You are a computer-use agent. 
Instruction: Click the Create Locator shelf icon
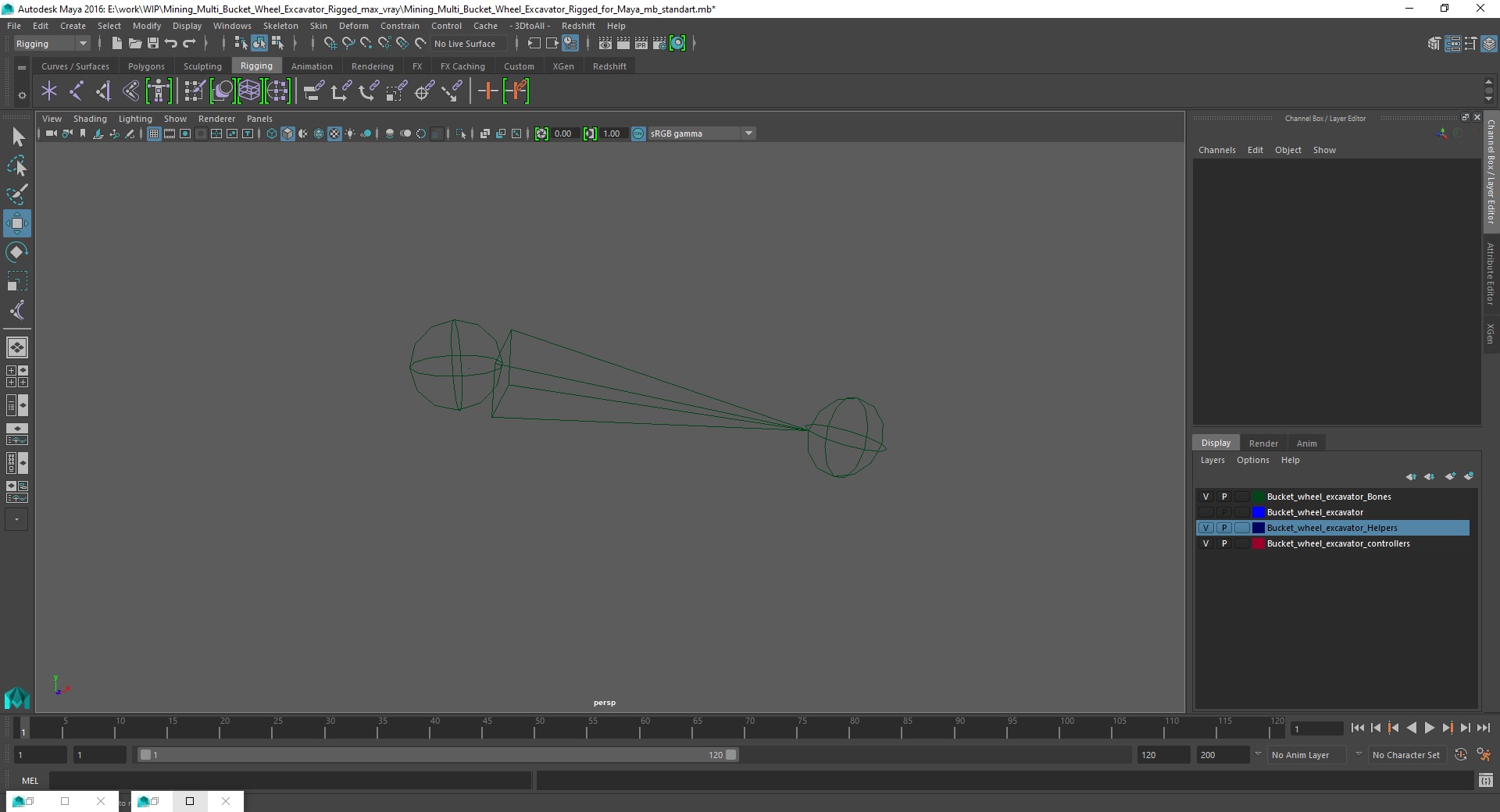(x=49, y=91)
